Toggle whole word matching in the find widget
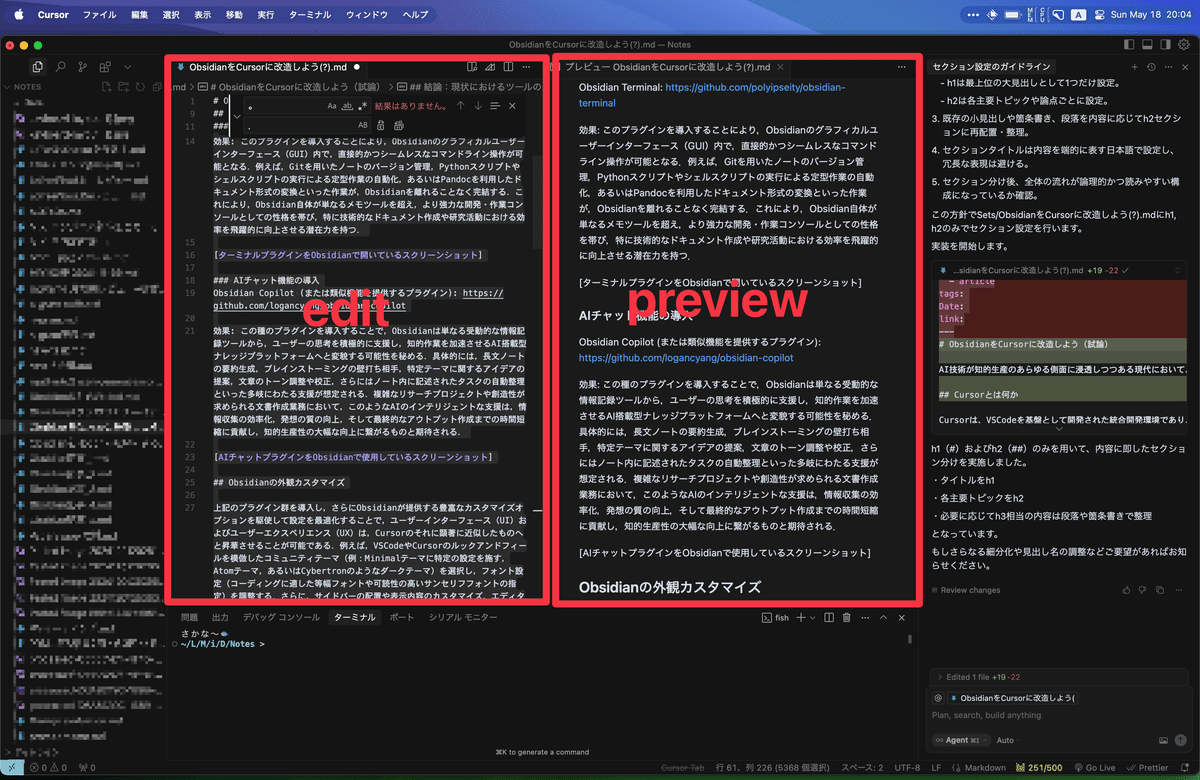Viewport: 1200px width, 780px height. pos(348,106)
